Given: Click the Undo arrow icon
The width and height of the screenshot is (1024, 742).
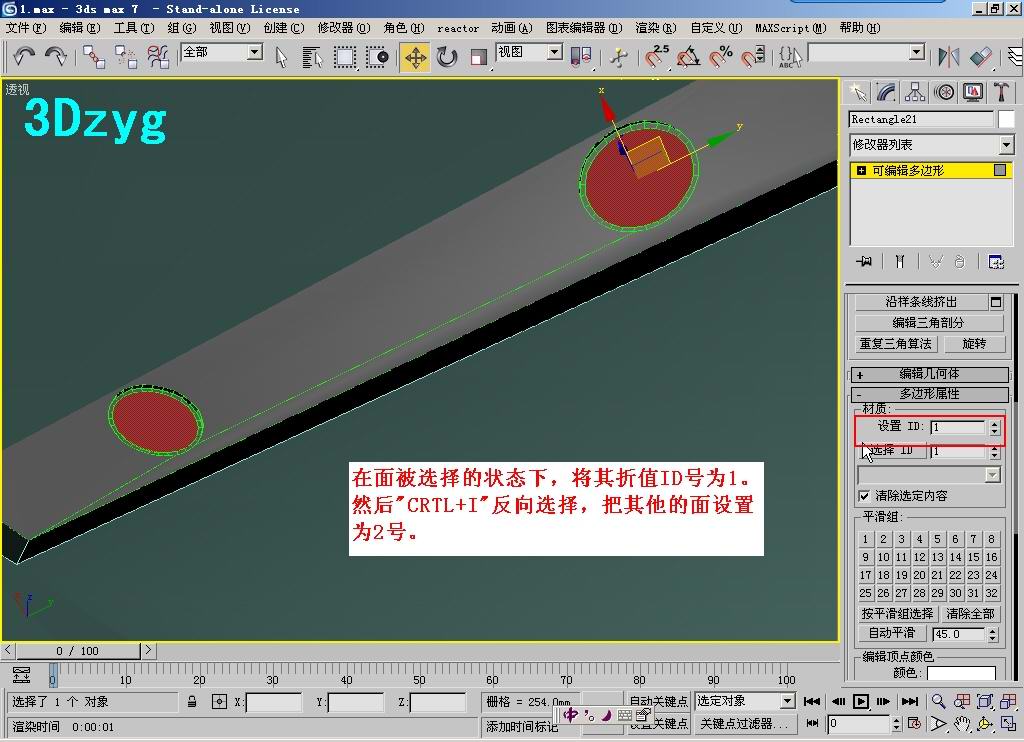Looking at the screenshot, I should (25, 57).
